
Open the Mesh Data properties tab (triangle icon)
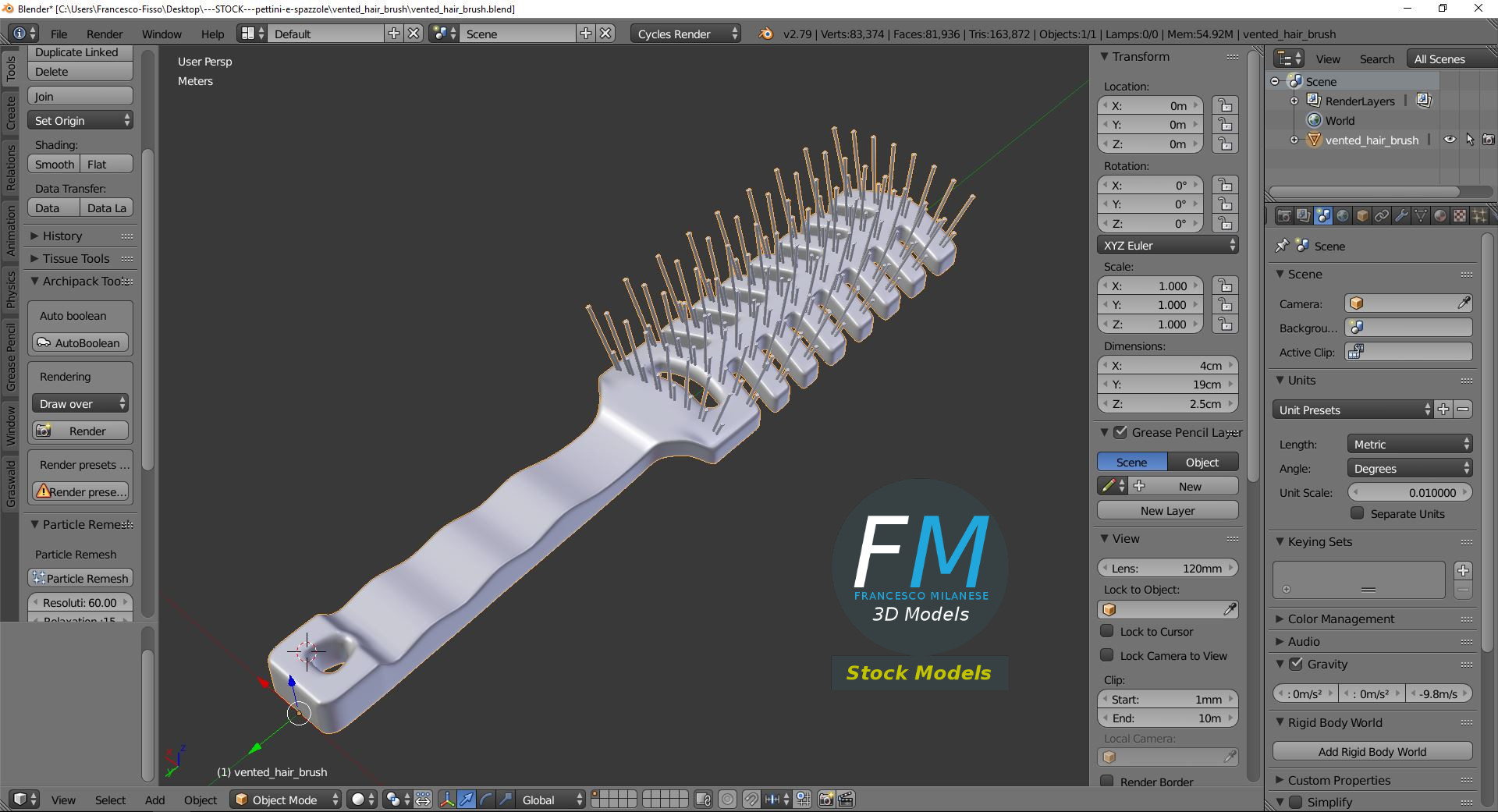point(1421,215)
